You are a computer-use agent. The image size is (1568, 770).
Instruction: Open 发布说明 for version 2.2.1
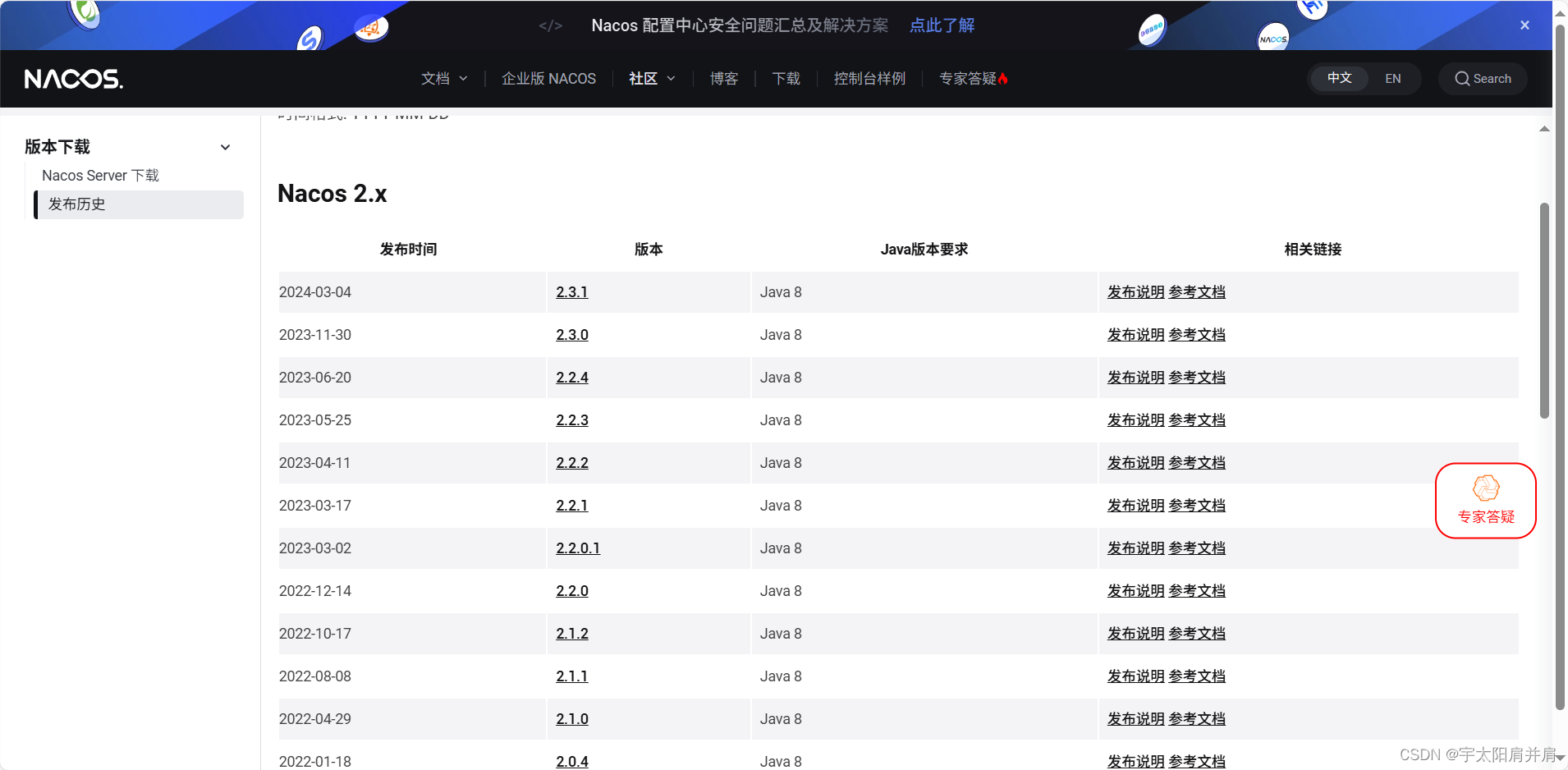(1136, 506)
